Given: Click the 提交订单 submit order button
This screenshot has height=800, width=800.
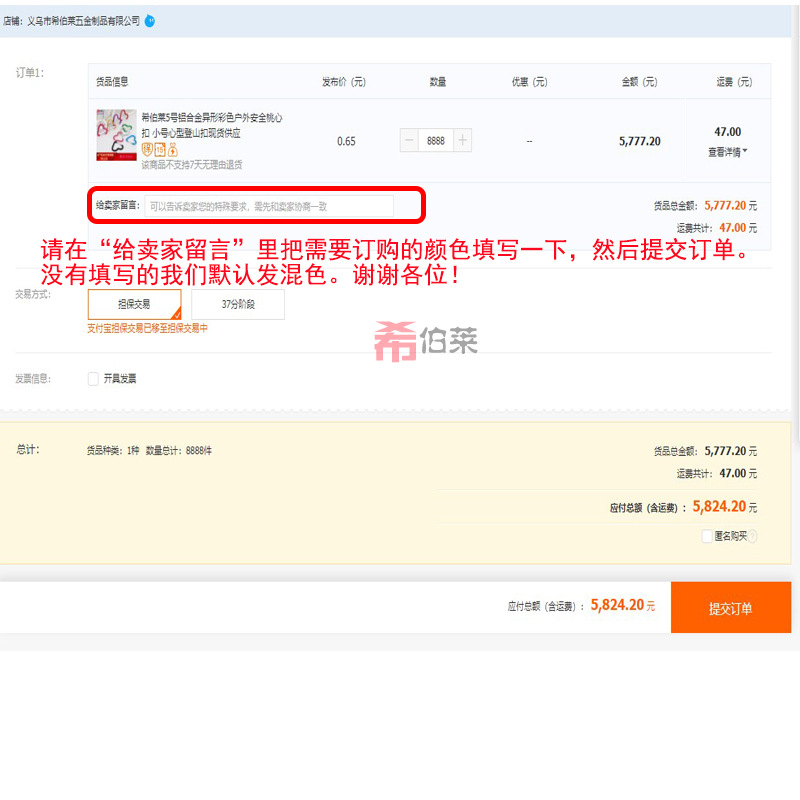Looking at the screenshot, I should pyautogui.click(x=731, y=607).
